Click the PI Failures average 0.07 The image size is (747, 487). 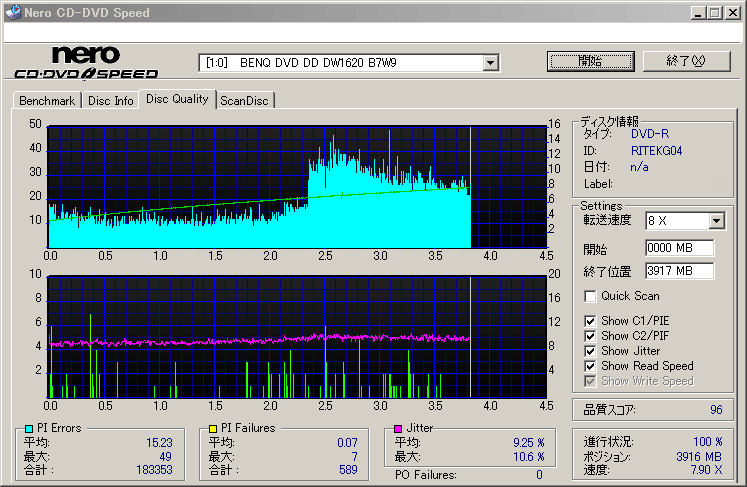[x=347, y=443]
